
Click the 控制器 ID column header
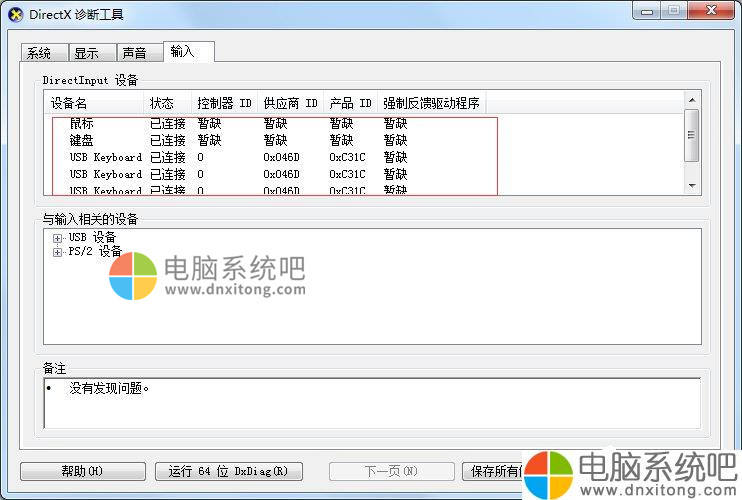coord(224,103)
